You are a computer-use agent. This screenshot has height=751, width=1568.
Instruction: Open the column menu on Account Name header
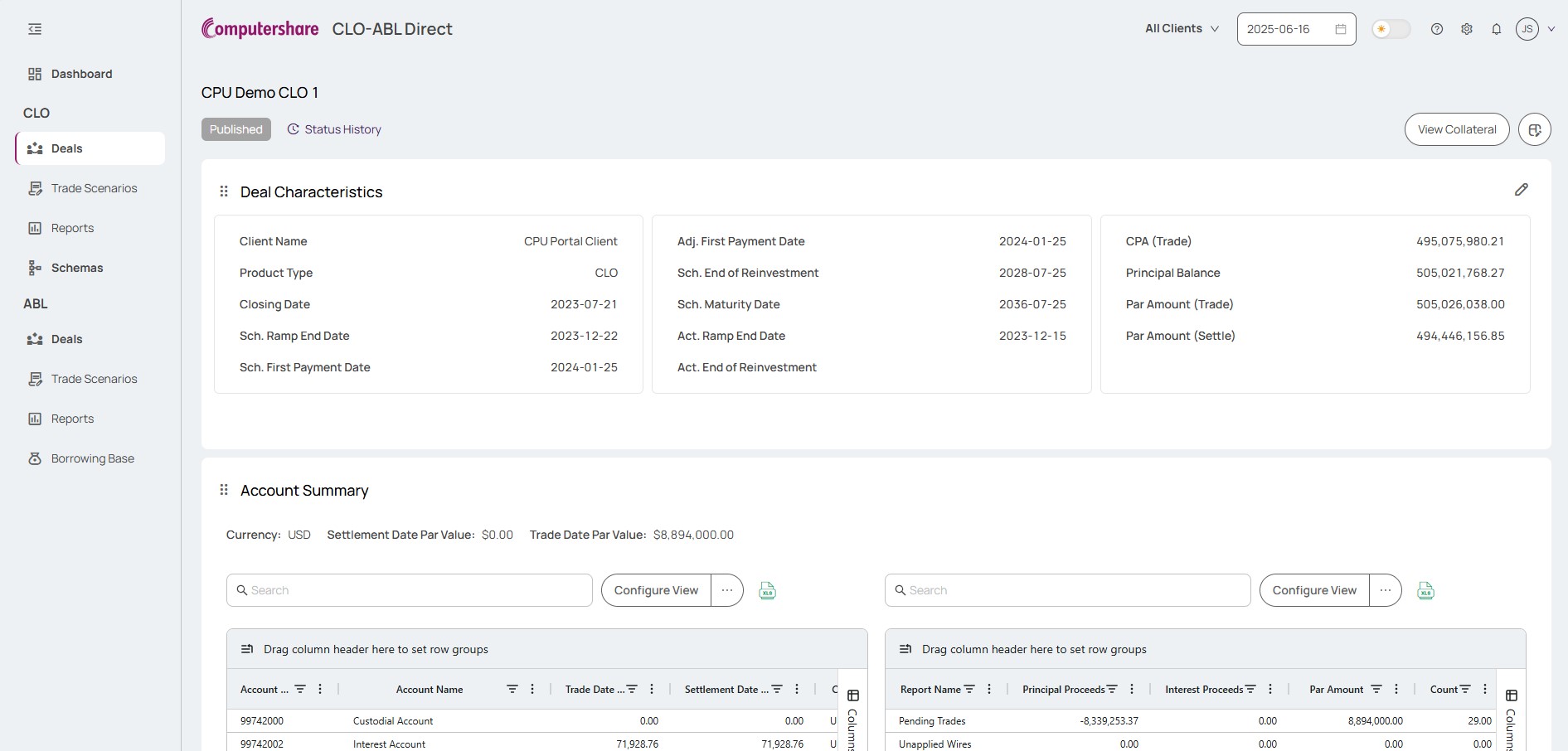532,689
